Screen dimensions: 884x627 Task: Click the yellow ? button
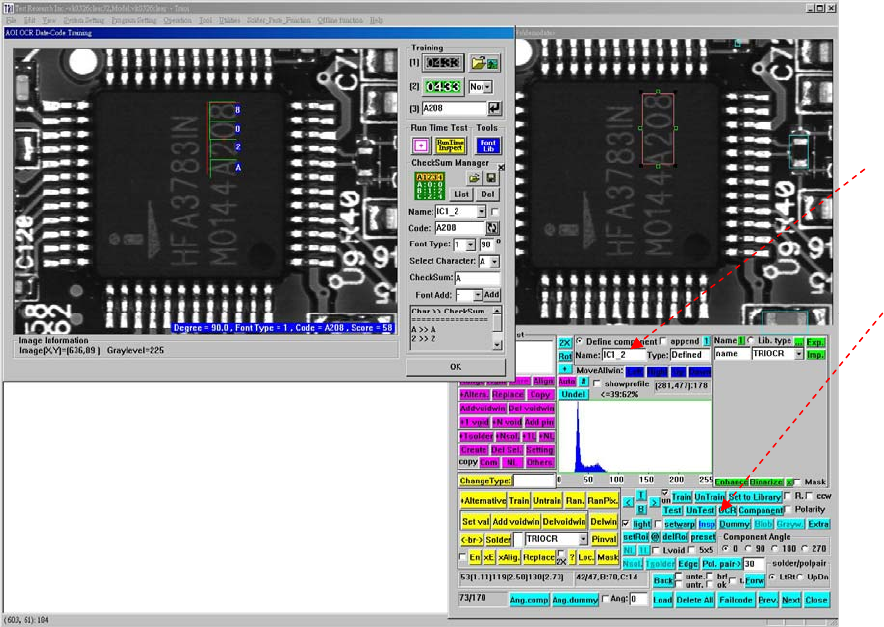pos(572,557)
